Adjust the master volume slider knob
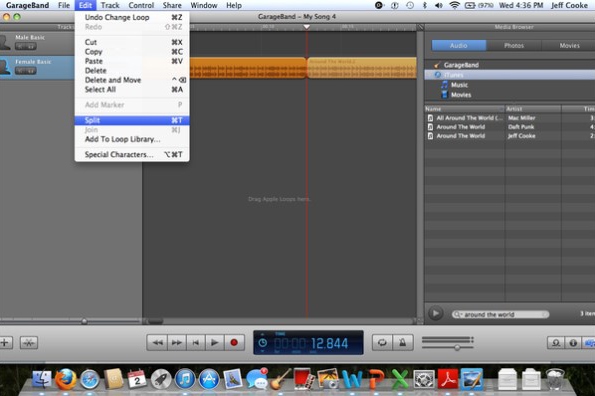 pyautogui.click(x=458, y=347)
